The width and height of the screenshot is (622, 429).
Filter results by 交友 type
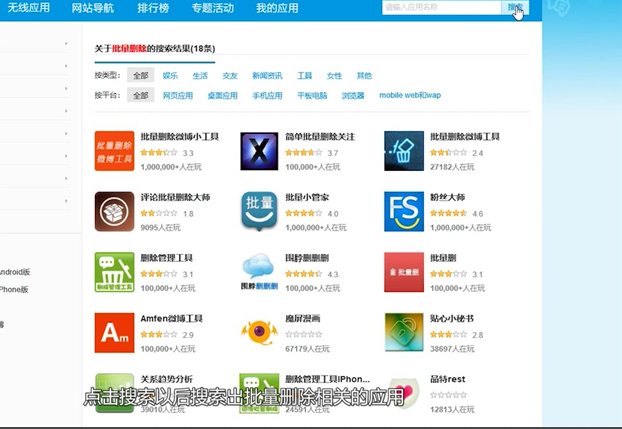(x=230, y=75)
